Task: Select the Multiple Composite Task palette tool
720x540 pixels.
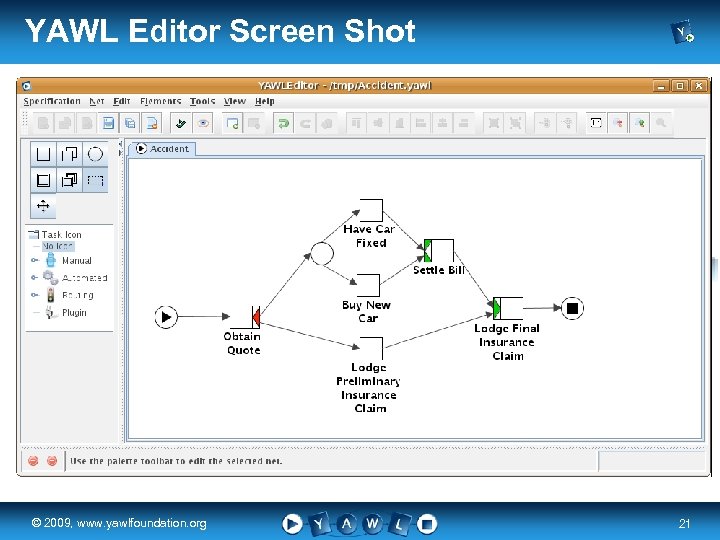Action: point(69,180)
